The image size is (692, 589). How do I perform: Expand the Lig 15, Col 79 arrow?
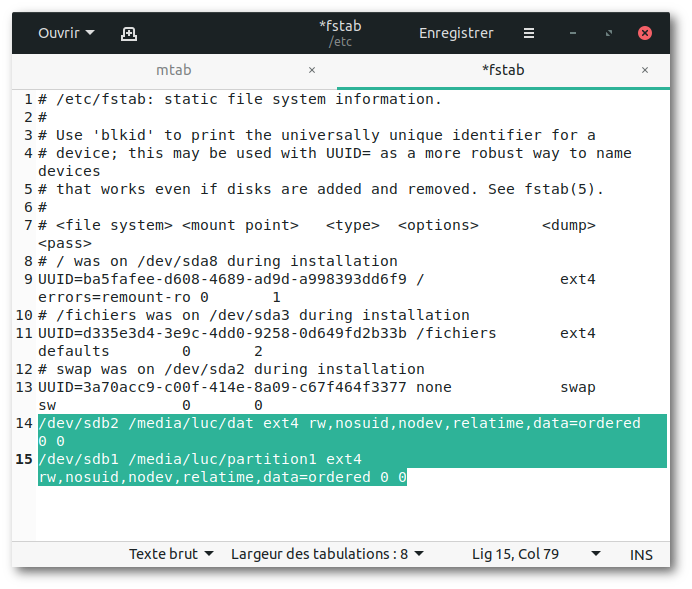596,553
